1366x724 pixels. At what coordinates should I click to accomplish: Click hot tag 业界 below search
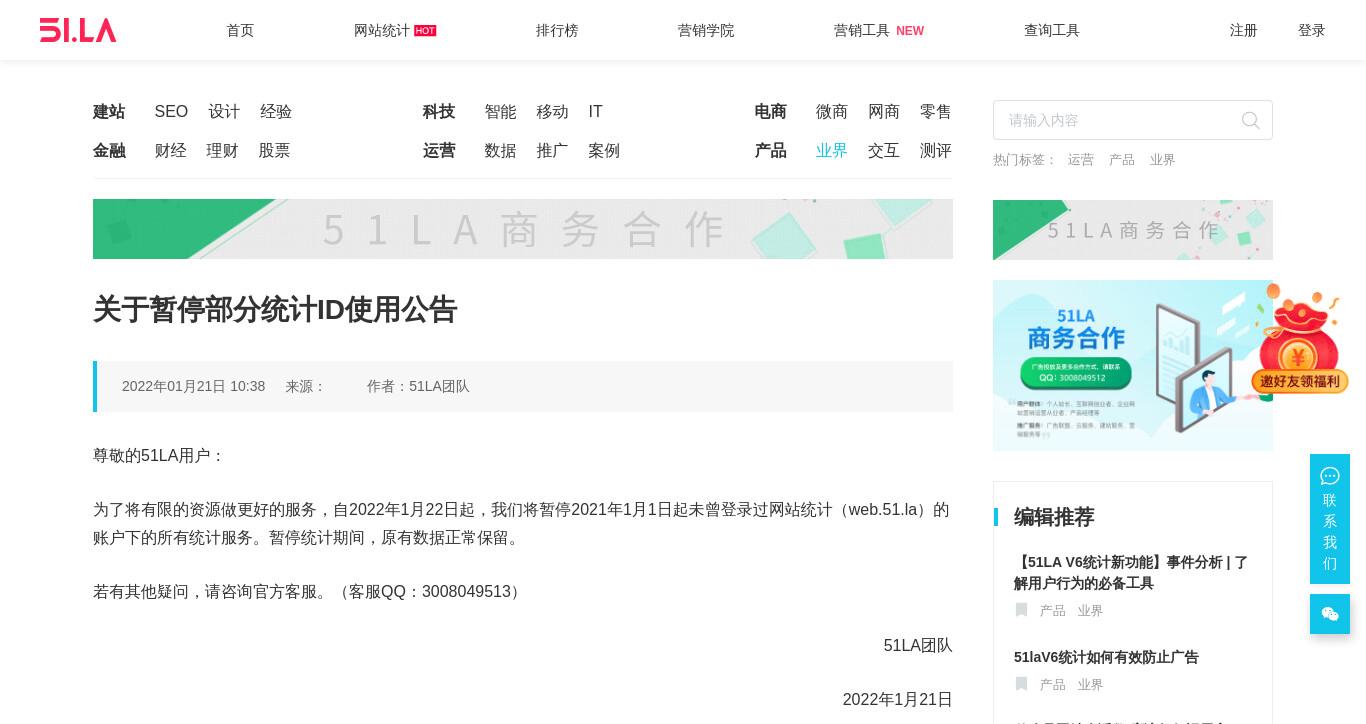click(x=1162, y=160)
